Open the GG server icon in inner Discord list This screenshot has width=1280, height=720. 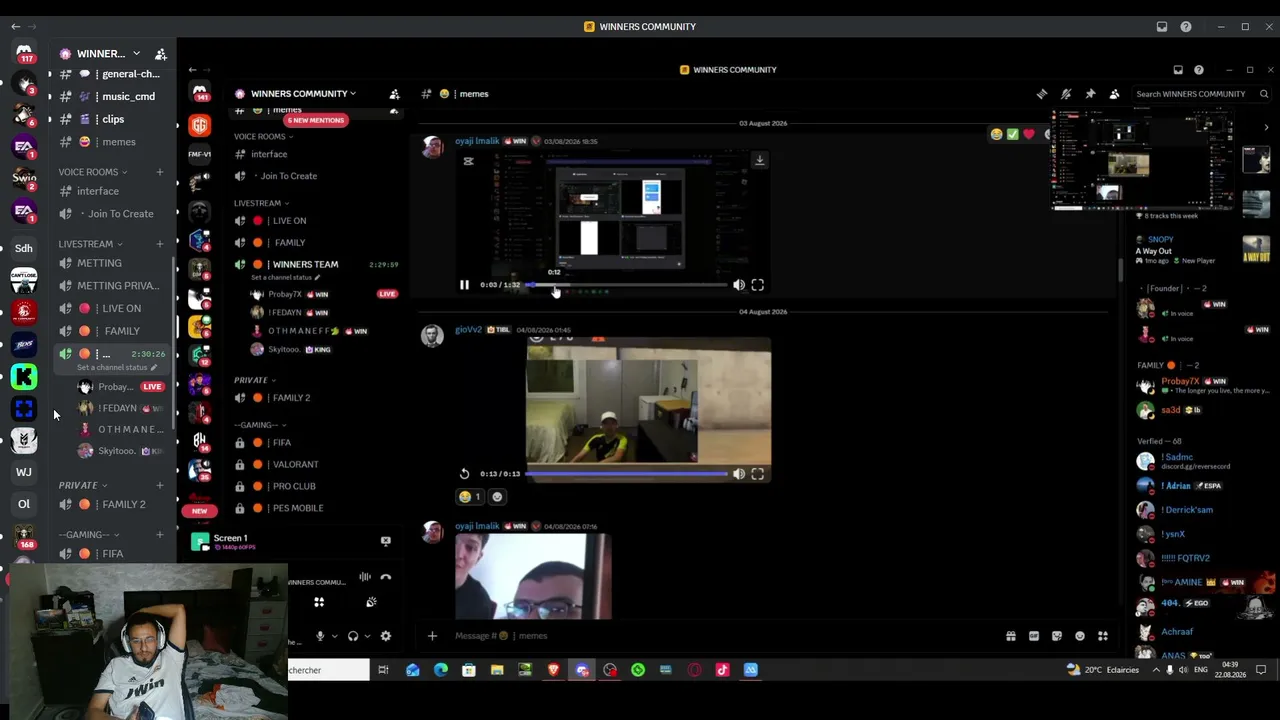(x=200, y=126)
